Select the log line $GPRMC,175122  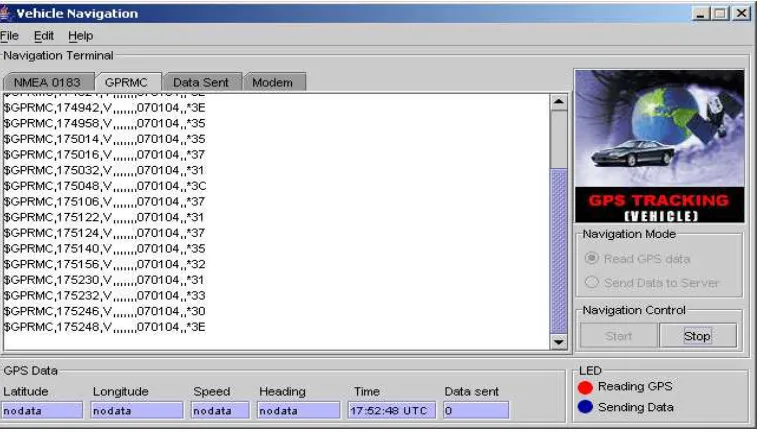[104, 217]
